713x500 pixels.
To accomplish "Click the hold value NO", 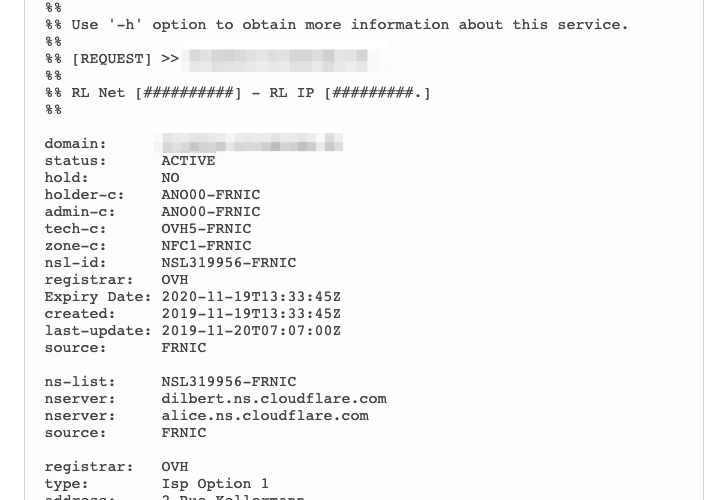I will 170,177.
